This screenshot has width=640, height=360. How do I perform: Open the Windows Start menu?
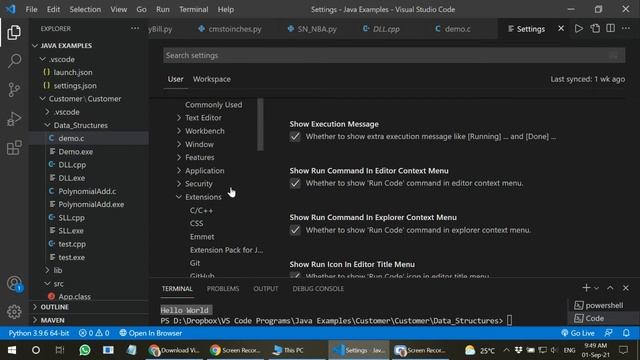[x=12, y=350]
